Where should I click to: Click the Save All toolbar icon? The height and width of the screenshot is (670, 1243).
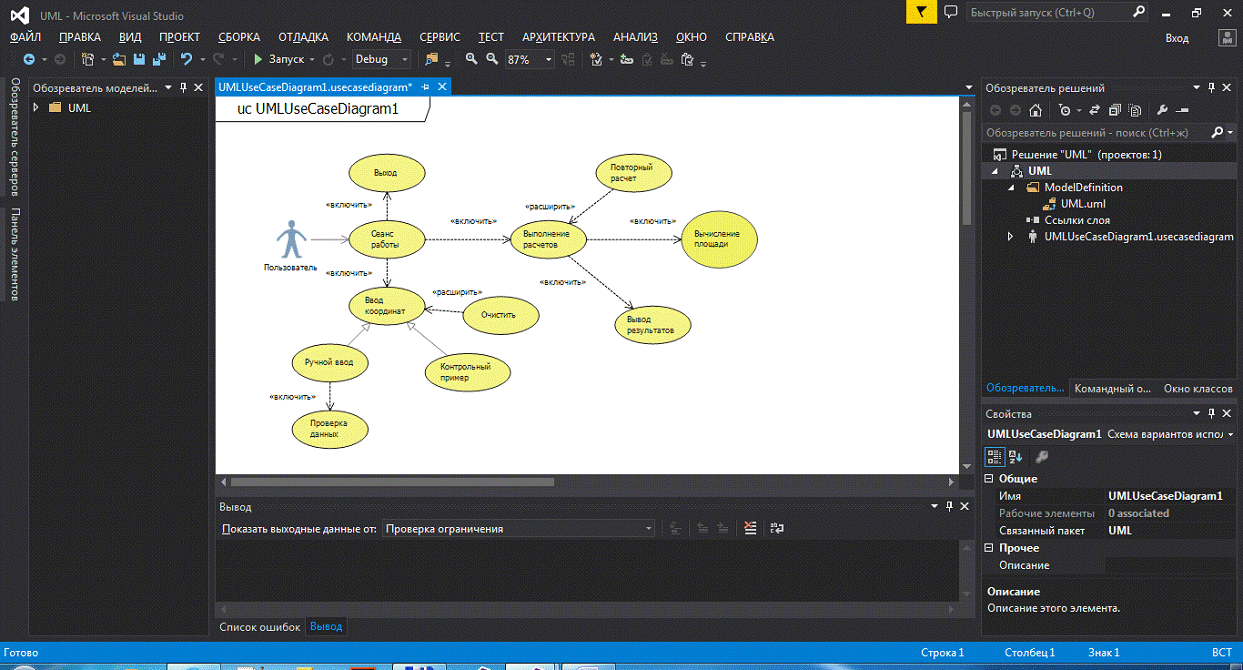158,60
